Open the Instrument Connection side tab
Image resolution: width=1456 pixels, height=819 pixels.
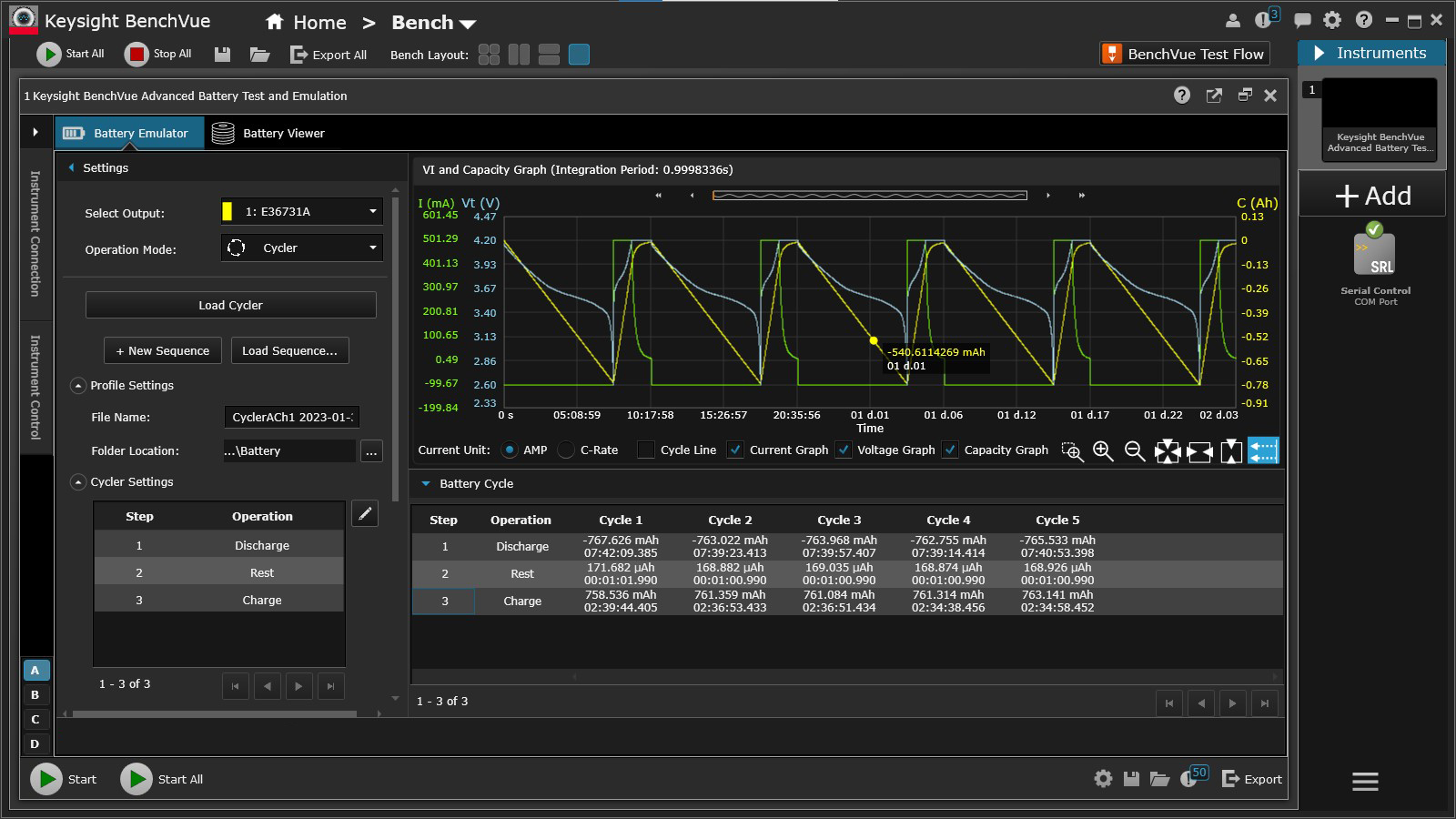click(35, 234)
